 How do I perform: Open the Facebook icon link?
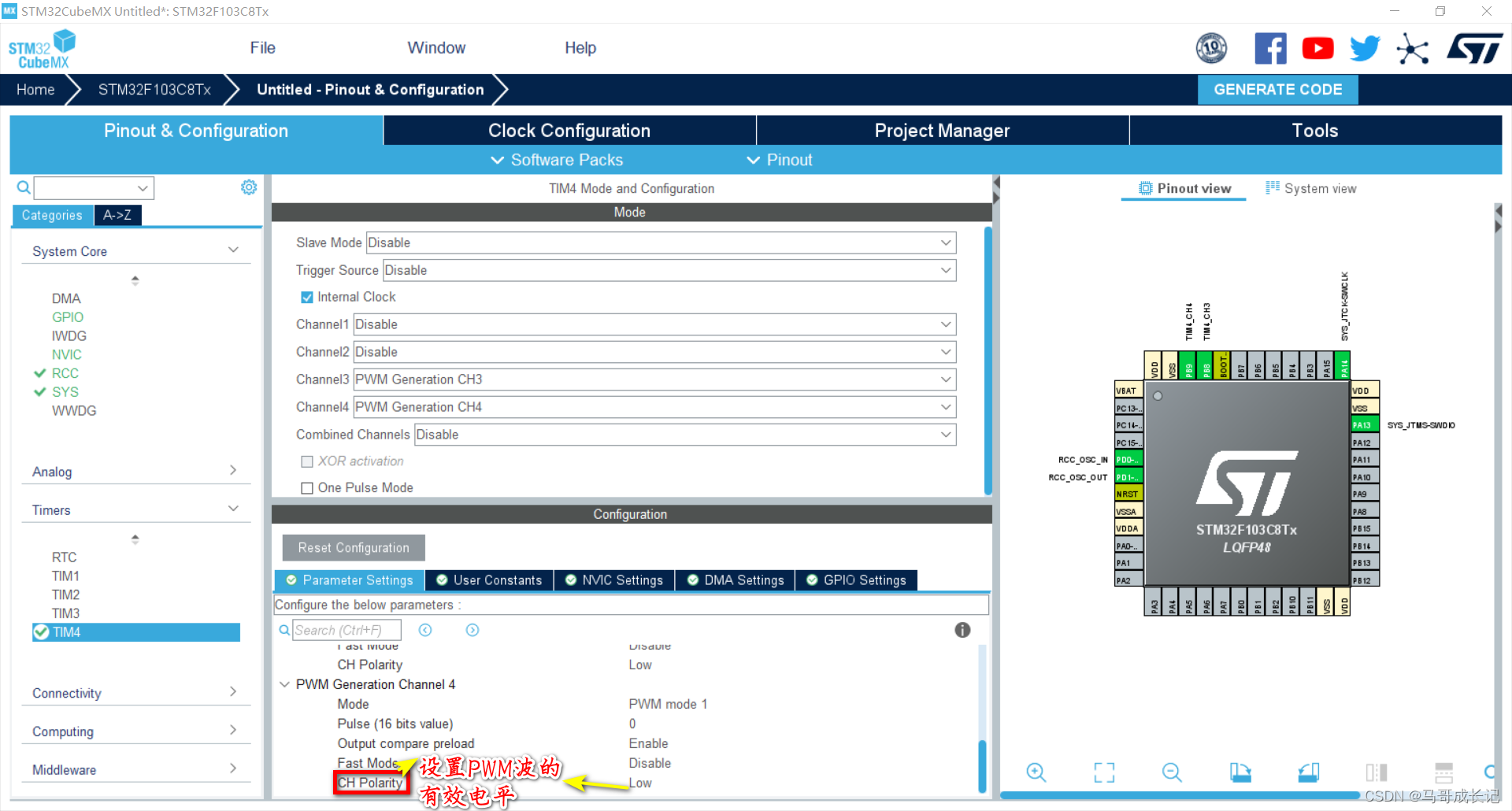click(x=1270, y=49)
